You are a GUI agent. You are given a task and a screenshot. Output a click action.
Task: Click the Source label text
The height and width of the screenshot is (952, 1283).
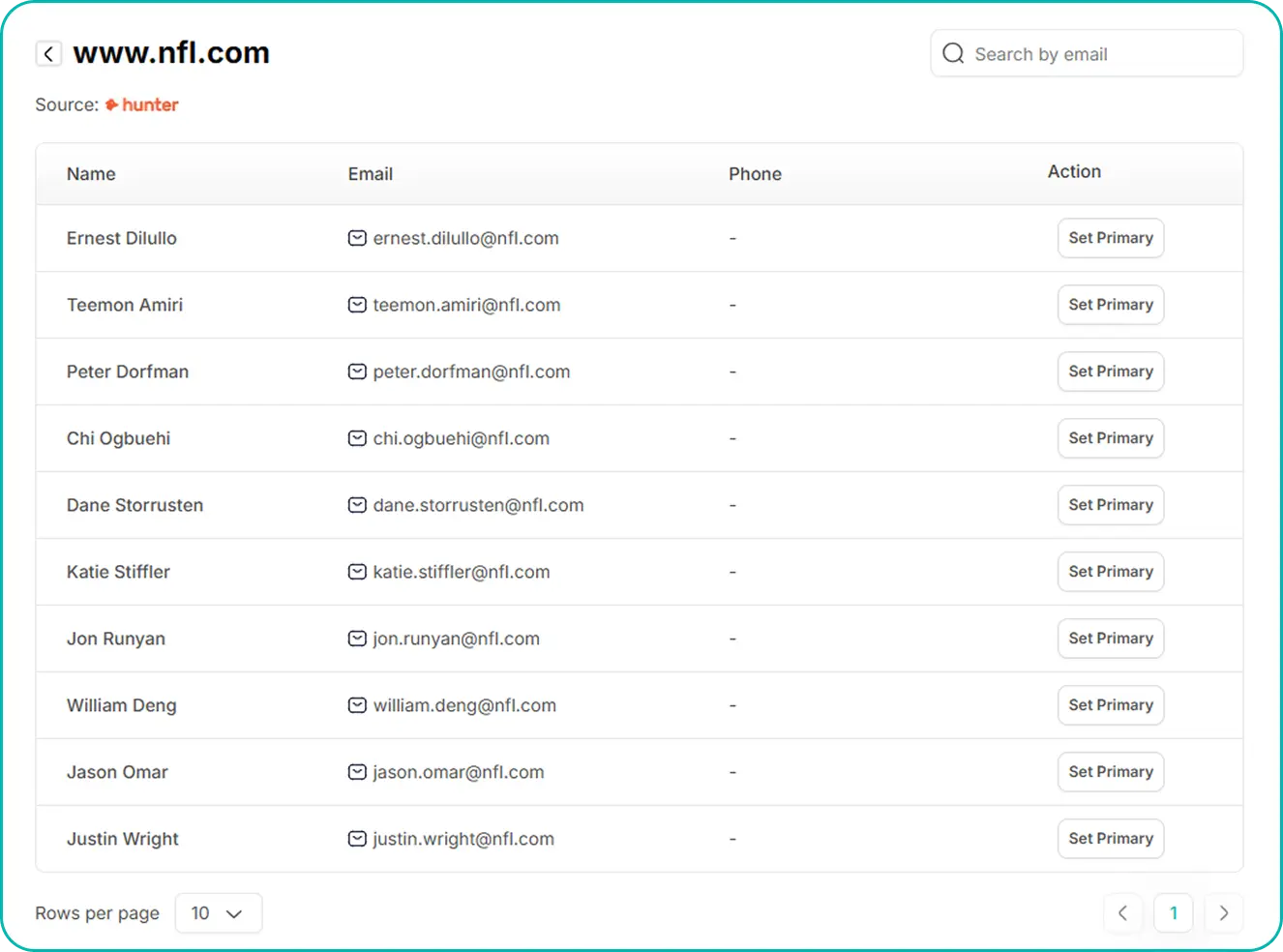click(67, 104)
